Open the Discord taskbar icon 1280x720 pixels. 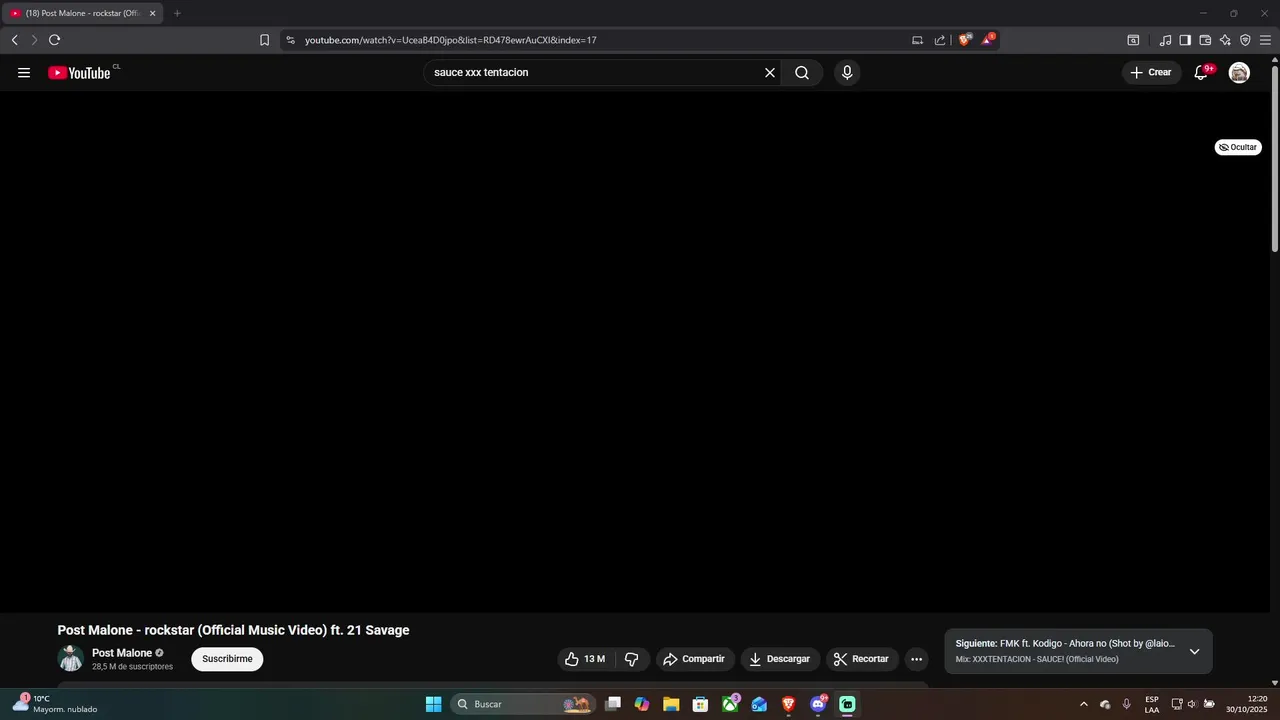pos(819,704)
